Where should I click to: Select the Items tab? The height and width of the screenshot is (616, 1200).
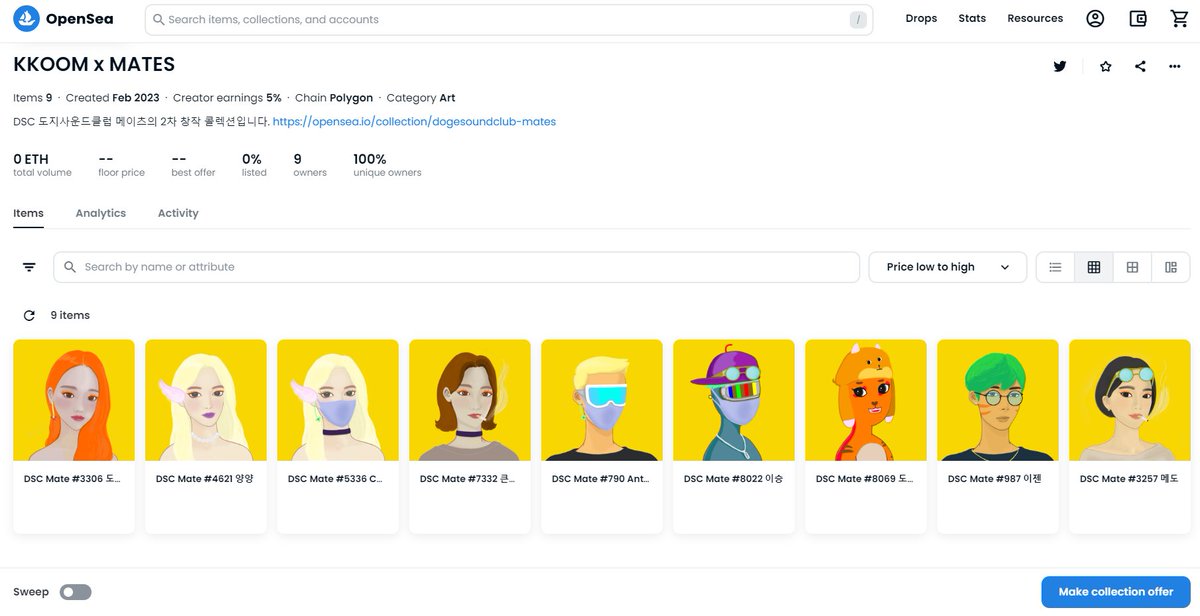click(28, 213)
